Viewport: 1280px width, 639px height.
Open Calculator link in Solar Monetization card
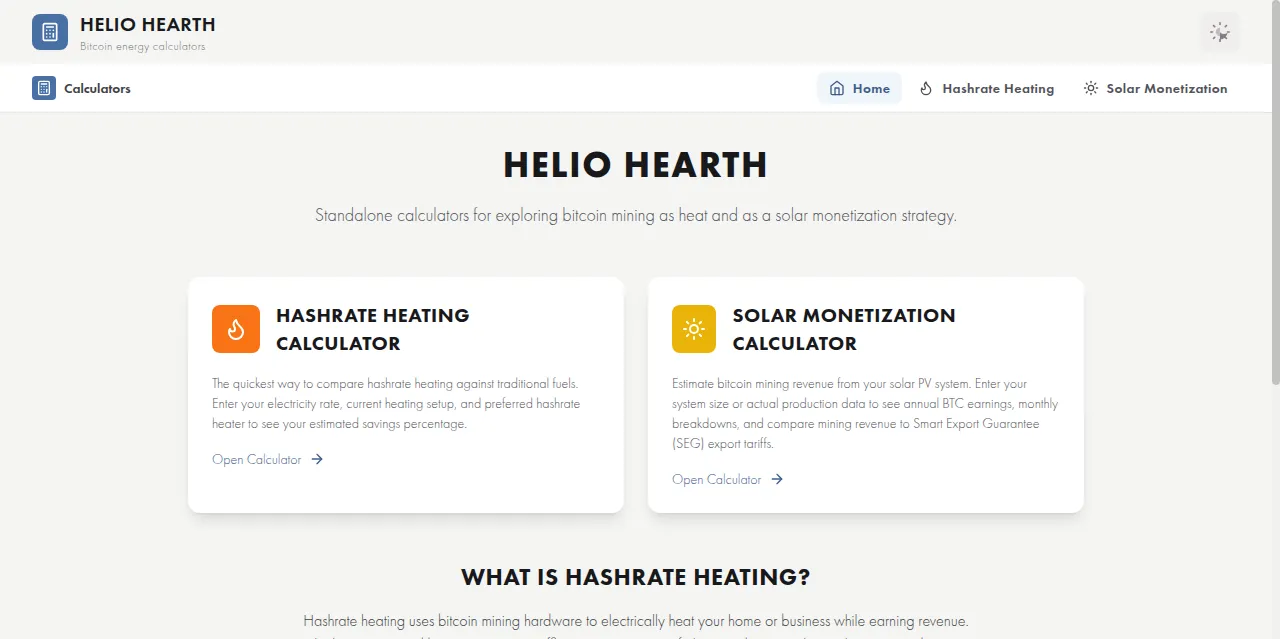(x=727, y=479)
